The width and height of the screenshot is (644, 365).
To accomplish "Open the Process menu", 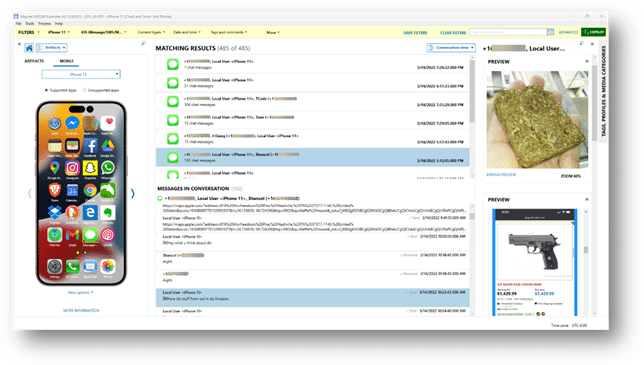I will 44,23.
